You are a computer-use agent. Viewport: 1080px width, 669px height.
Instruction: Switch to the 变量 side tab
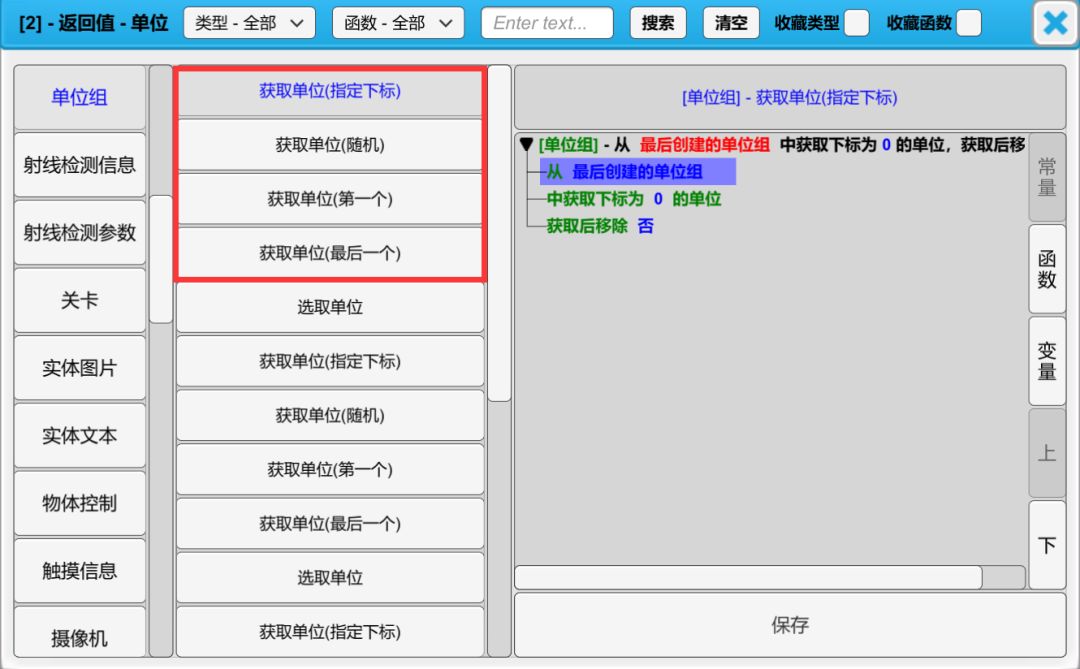point(1046,361)
